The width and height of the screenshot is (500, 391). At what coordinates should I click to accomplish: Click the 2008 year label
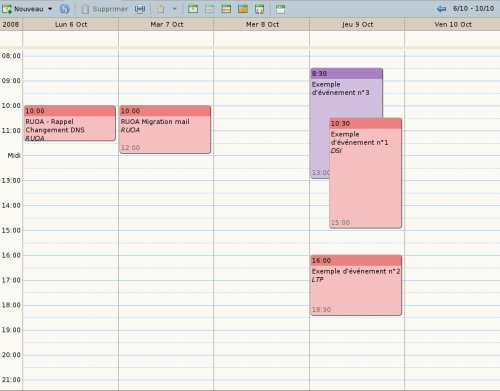coord(11,24)
